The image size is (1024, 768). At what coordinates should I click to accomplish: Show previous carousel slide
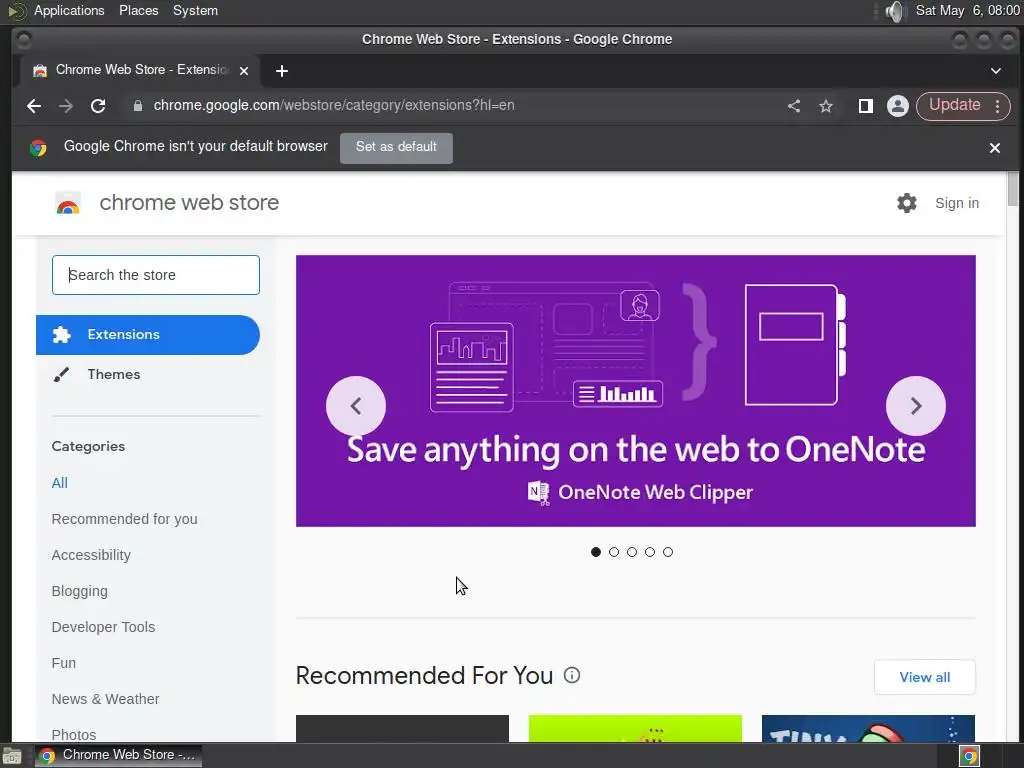(x=356, y=406)
